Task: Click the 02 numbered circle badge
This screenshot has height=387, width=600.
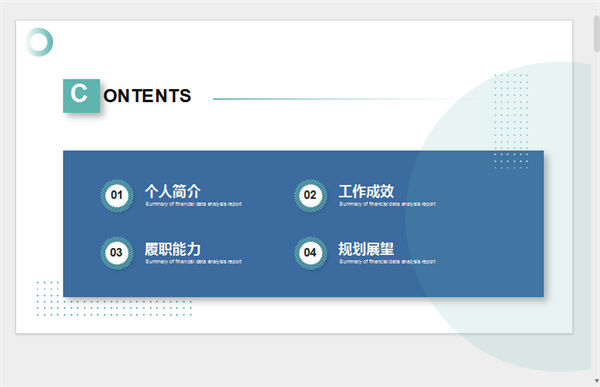Action: click(x=310, y=195)
